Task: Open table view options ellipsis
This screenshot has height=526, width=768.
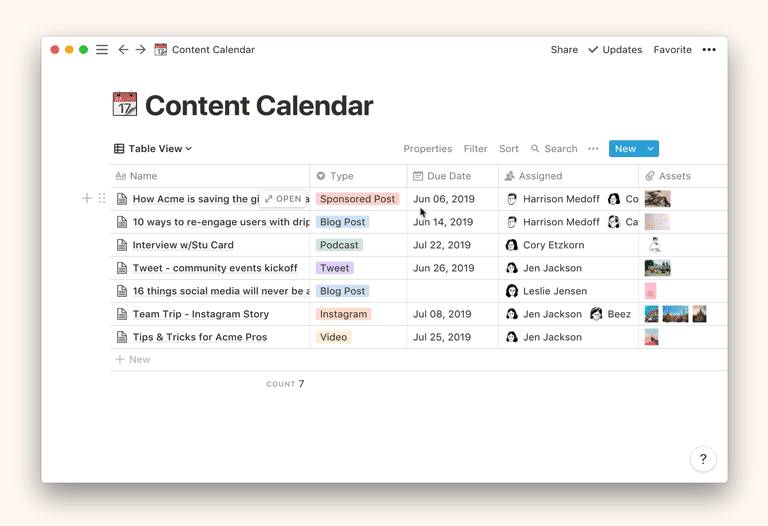Action: click(593, 149)
